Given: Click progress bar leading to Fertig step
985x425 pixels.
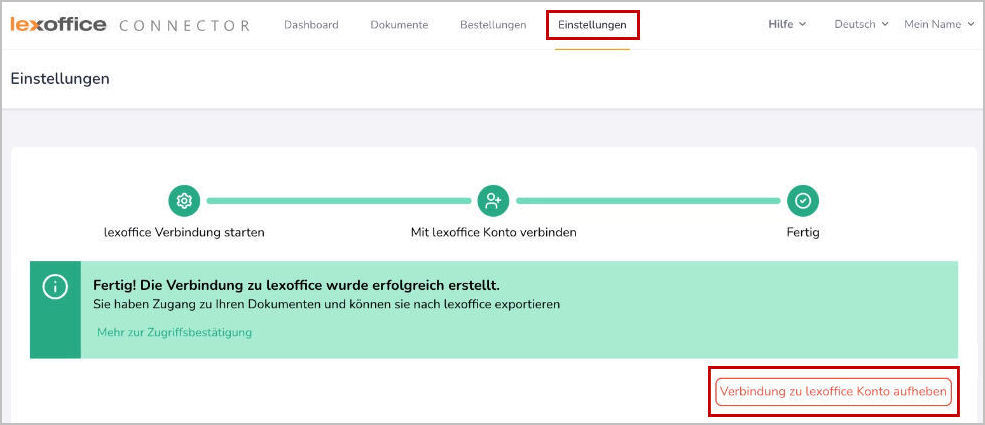Looking at the screenshot, I should coord(648,201).
